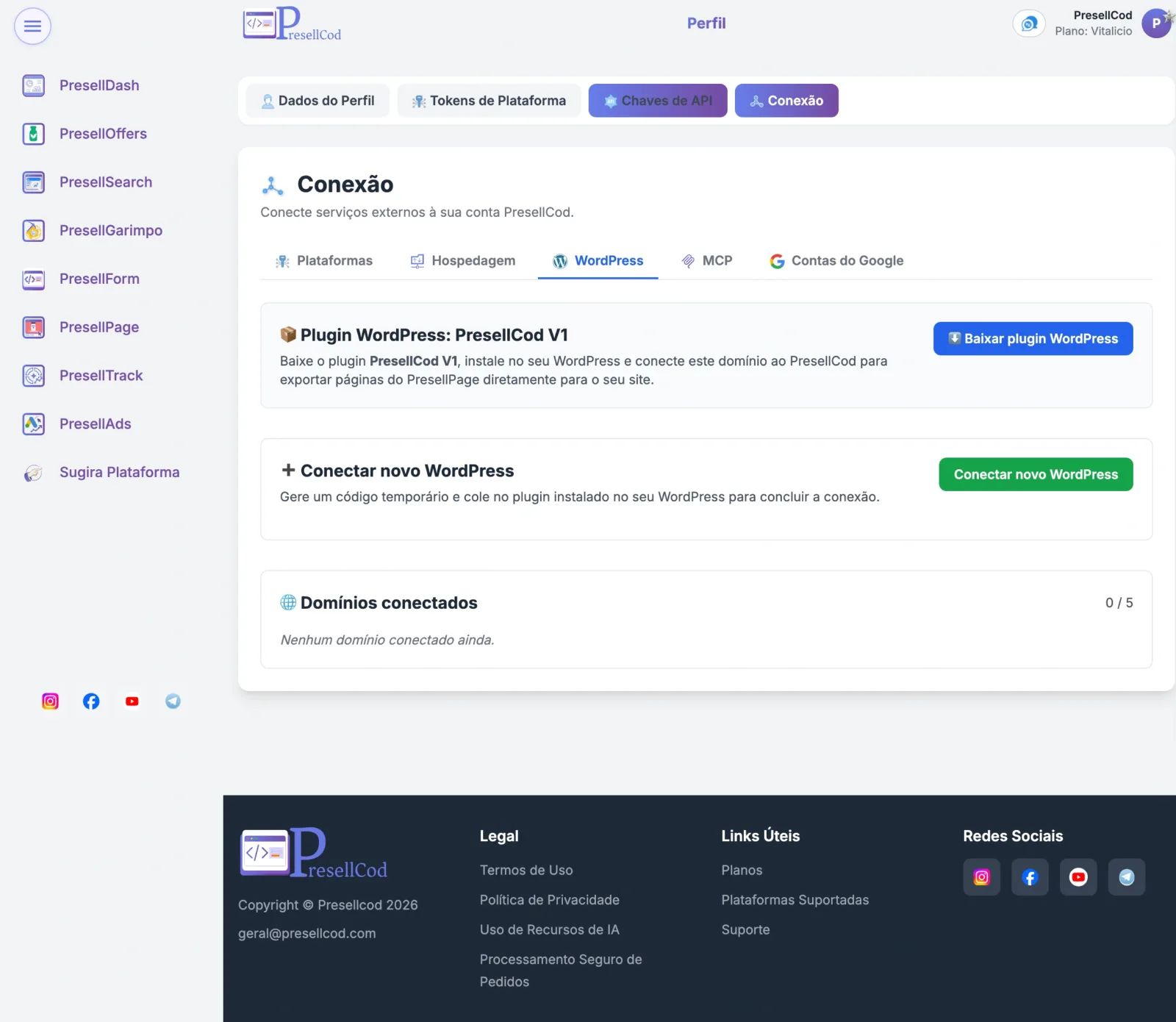Viewport: 1176px width, 1022px height.
Task: Click the round icon beside PresellCod account name
Action: 1029,24
